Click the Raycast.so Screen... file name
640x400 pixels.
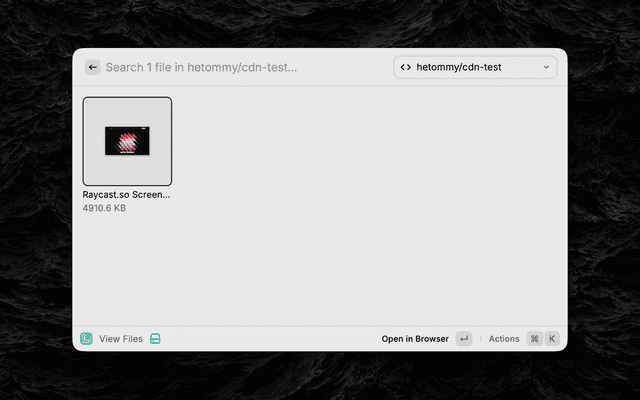126,194
